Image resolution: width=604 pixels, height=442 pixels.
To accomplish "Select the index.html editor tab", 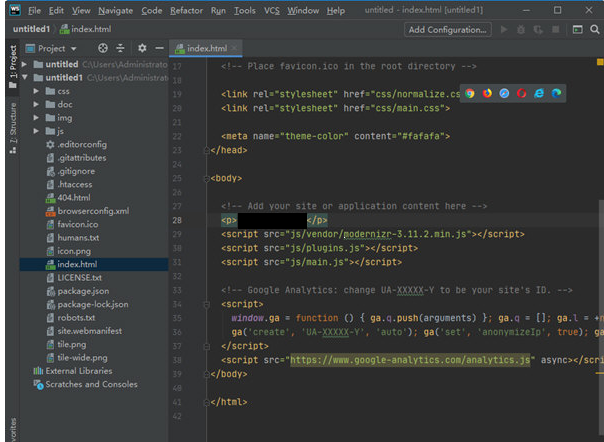I will point(206,49).
